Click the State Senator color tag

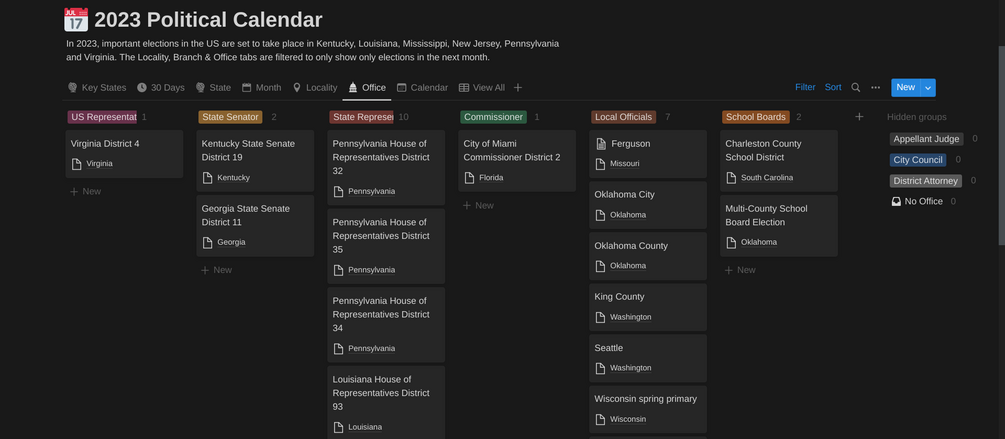[230, 117]
